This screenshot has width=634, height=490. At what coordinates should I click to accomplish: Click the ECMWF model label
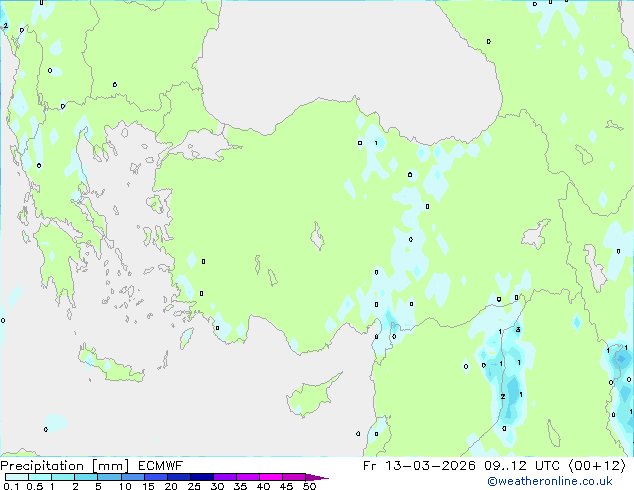153,466
